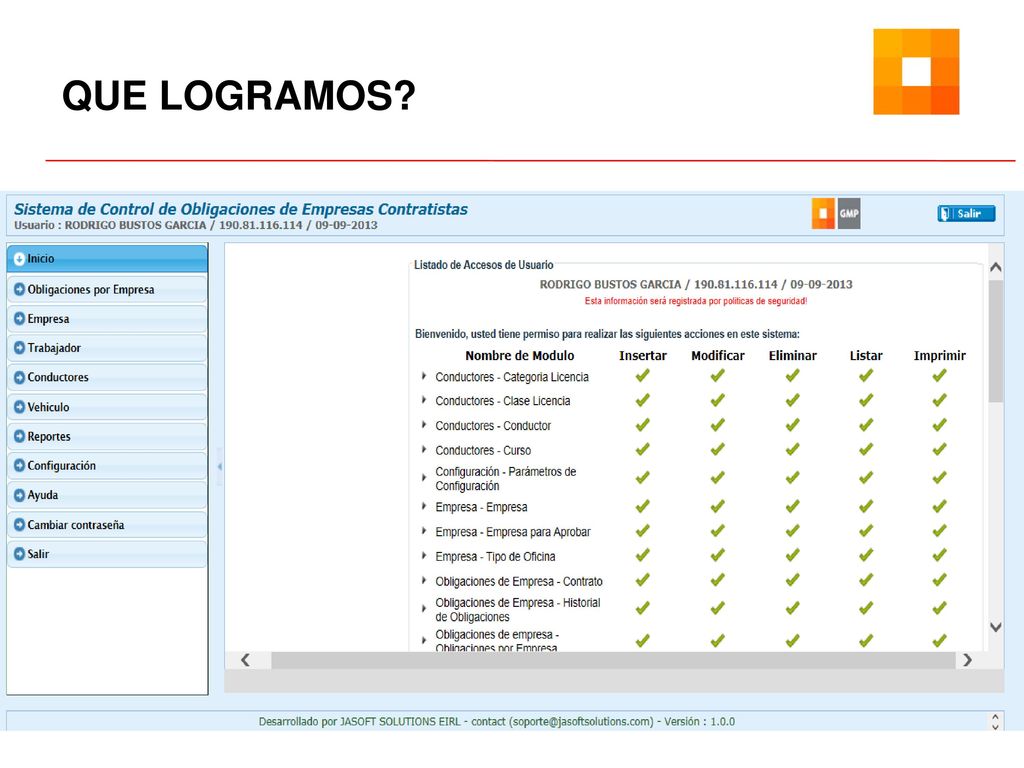Click Listar checkmark for Historial de Obligaciones
Screen dimensions: 1024x768
tap(866, 609)
